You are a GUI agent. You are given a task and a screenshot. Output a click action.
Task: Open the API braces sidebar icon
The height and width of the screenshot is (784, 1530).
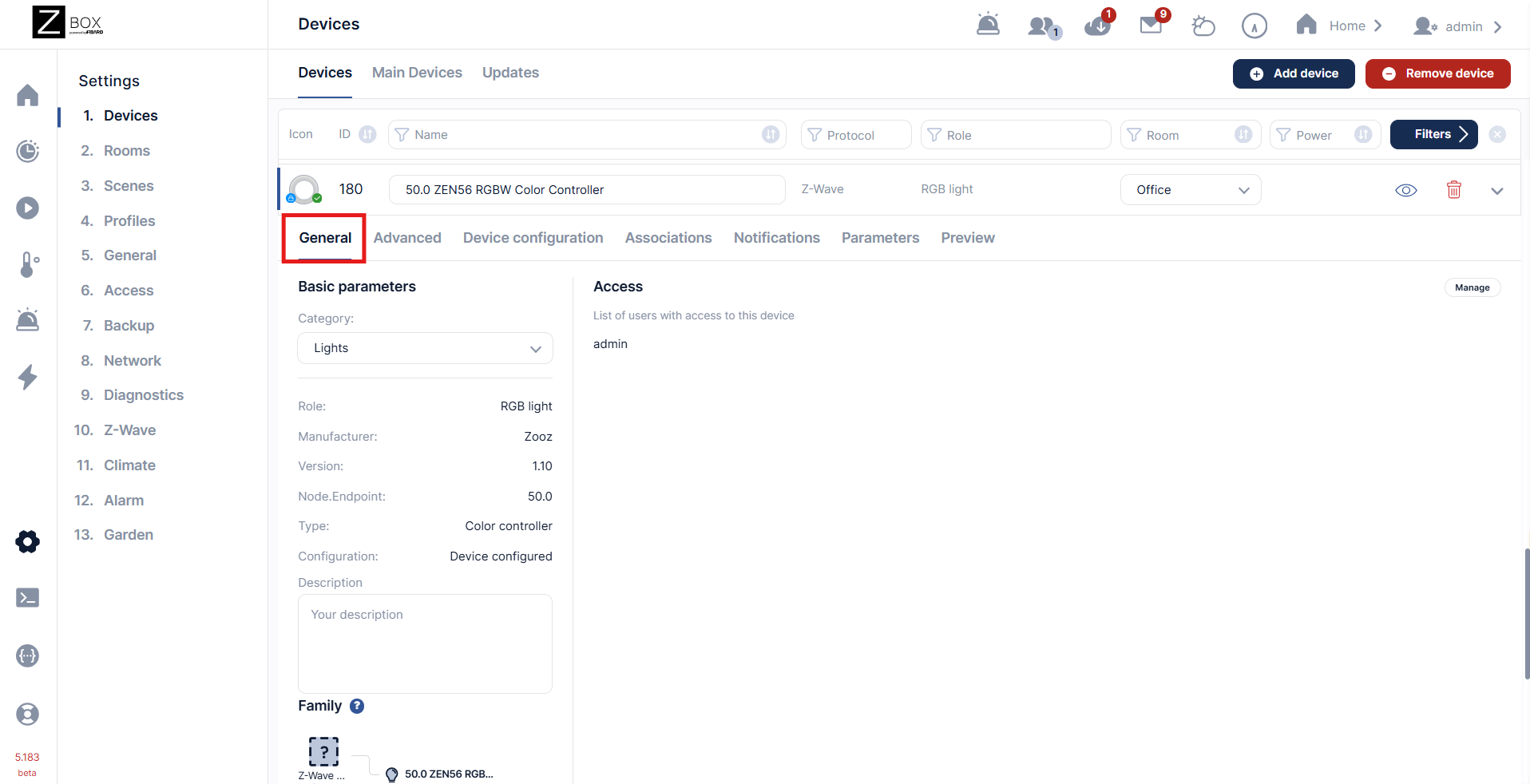(x=28, y=656)
